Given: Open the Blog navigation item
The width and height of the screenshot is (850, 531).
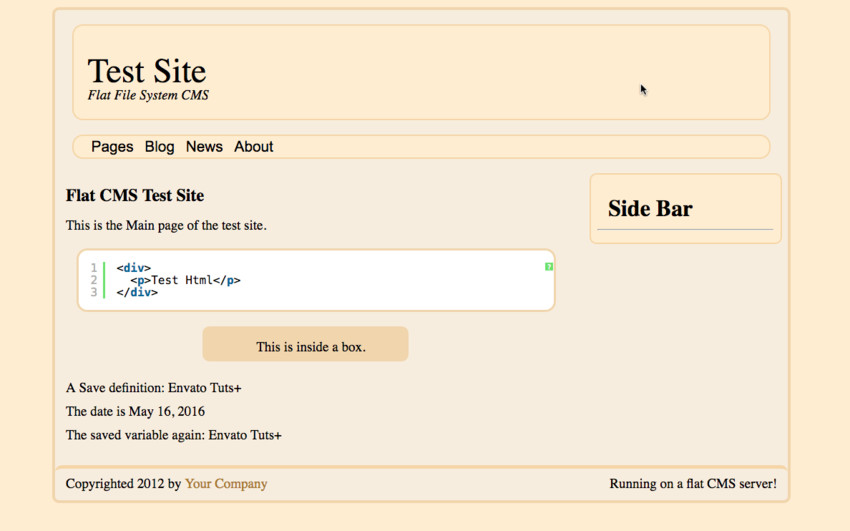Looking at the screenshot, I should [x=159, y=147].
